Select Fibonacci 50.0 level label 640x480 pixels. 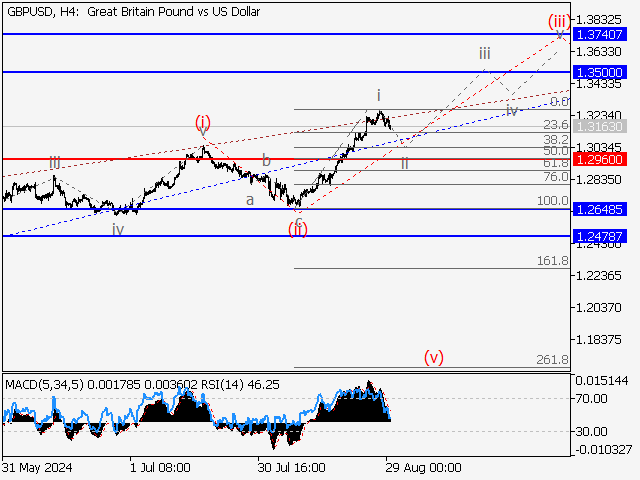tap(556, 151)
